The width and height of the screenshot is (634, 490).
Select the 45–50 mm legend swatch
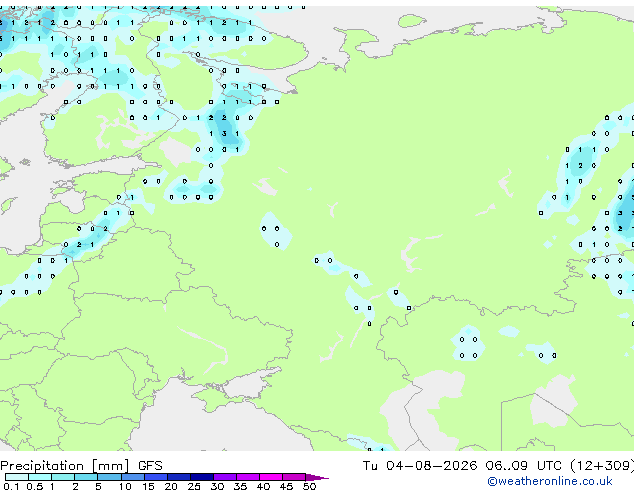click(x=294, y=477)
